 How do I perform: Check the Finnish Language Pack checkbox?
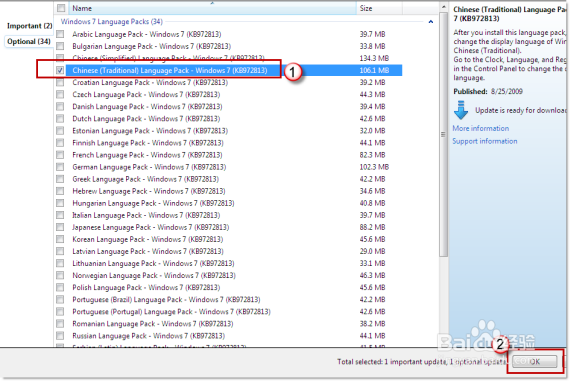[60, 143]
